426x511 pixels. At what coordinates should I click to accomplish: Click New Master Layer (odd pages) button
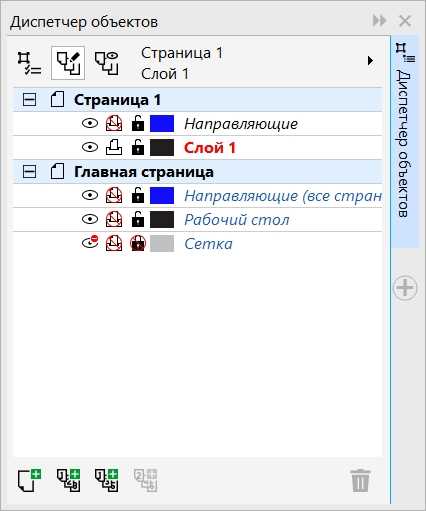pos(107,480)
